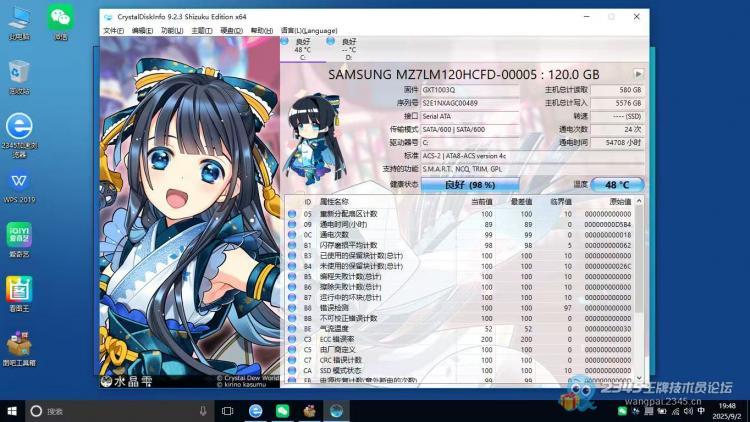Screen dimensions: 750x422
Task: Click the ACS-2 | ATA8-ACS version 4c standard field
Action: pos(532,156)
